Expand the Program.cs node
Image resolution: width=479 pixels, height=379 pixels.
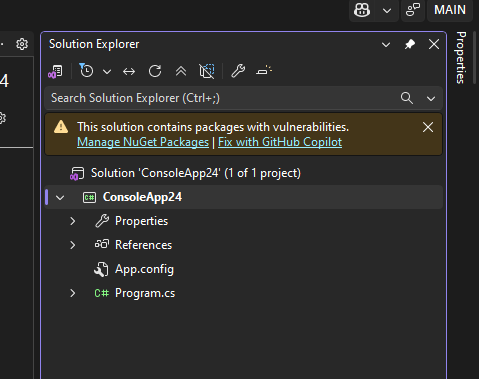coord(73,293)
